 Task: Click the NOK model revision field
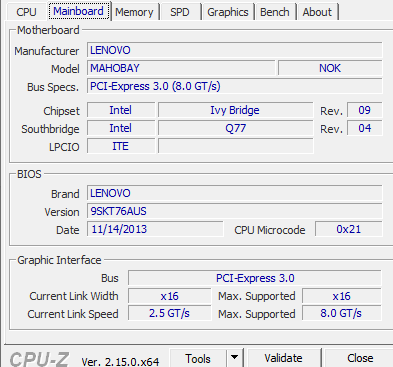point(330,68)
